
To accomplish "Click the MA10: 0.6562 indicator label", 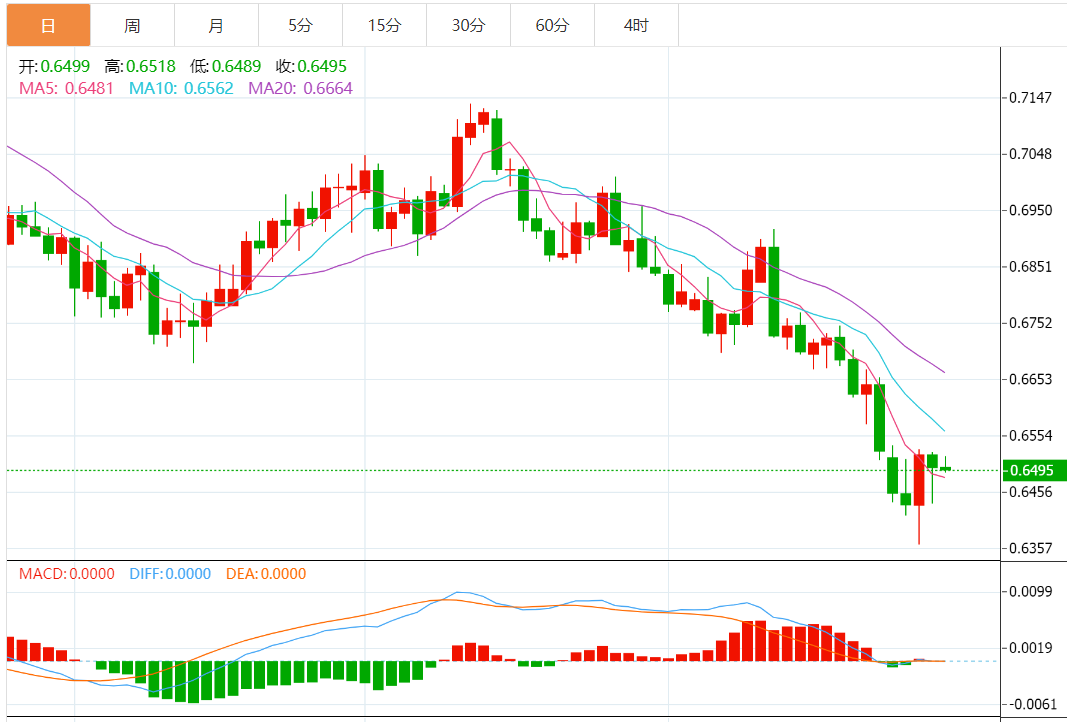I will click(181, 88).
